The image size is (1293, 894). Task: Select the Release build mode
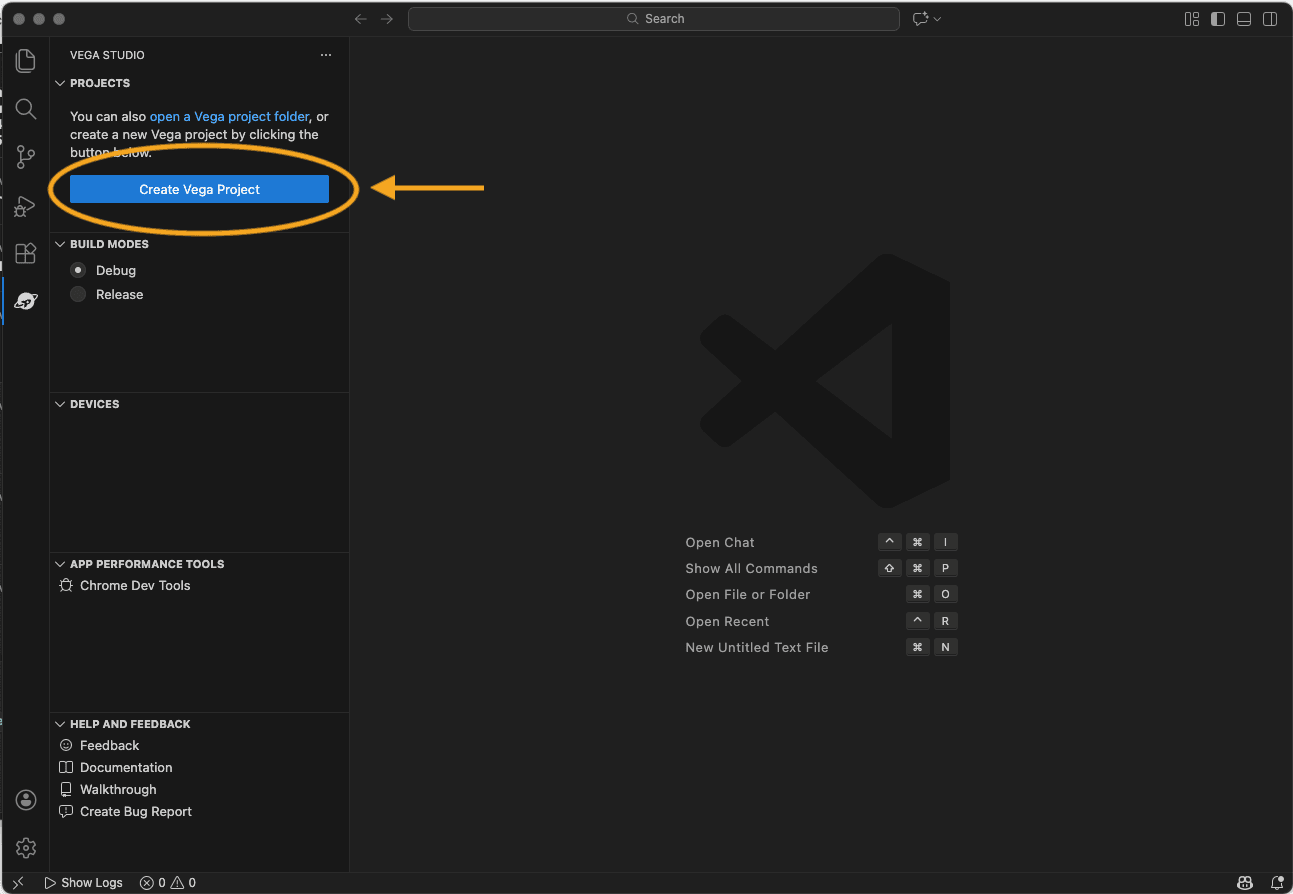tap(78, 294)
